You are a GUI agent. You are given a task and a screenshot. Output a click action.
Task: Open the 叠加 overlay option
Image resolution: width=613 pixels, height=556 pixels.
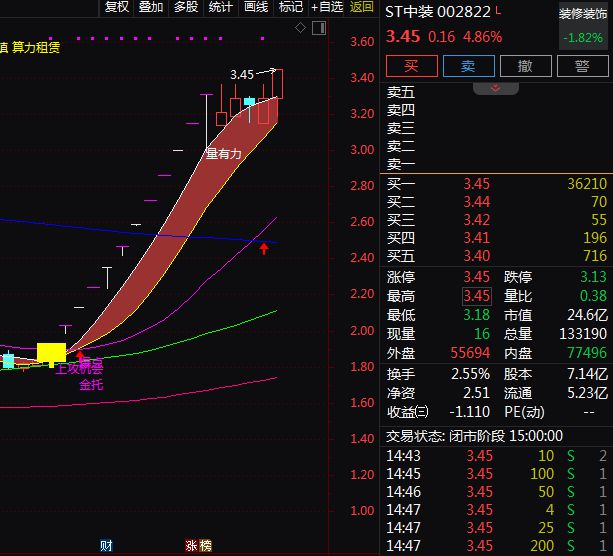151,7
